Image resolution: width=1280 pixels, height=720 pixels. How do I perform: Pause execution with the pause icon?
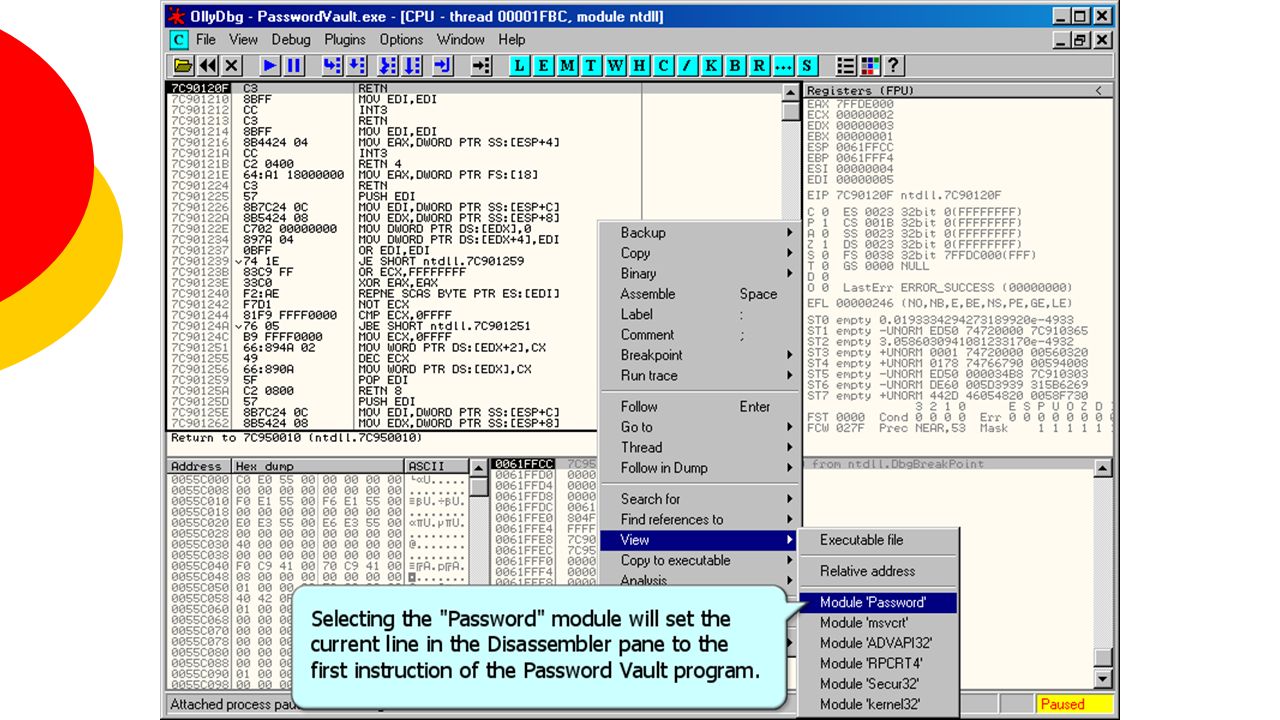click(x=294, y=66)
